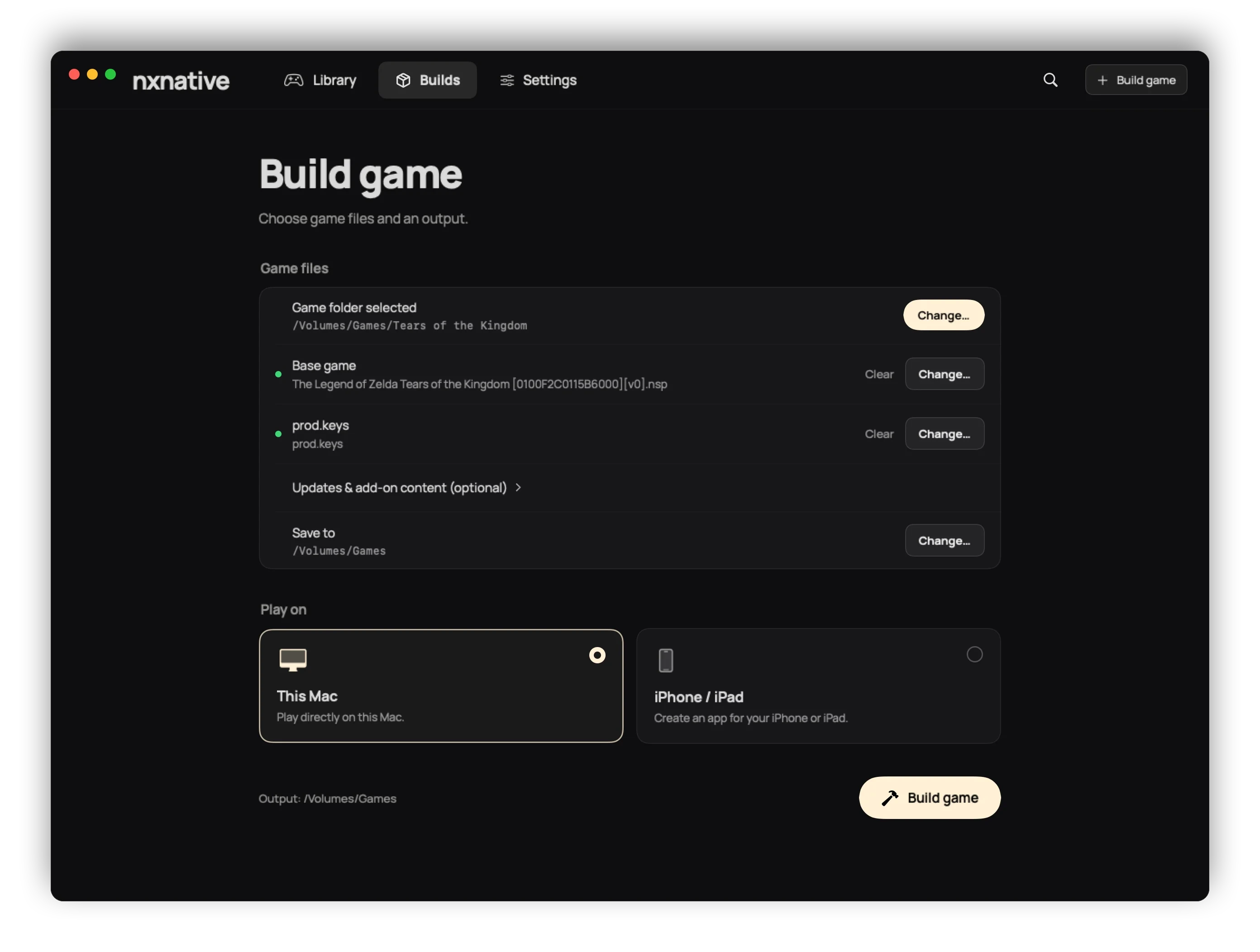
Task: Click the Settings sliders icon
Action: pos(506,80)
